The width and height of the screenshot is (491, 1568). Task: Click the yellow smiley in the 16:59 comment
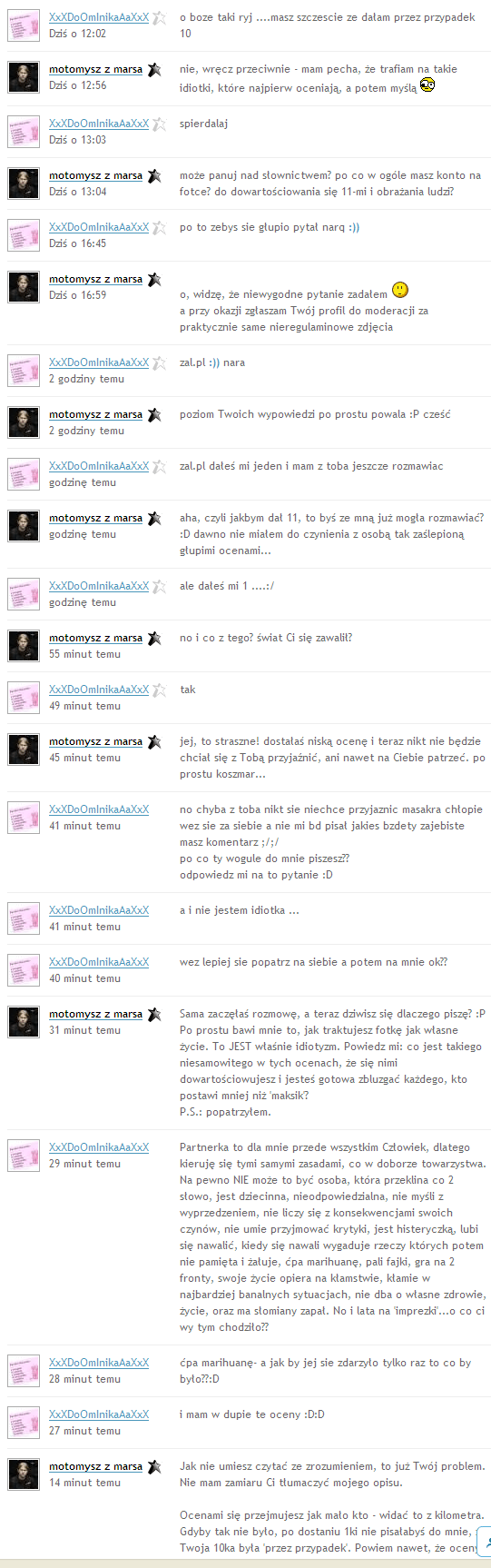click(399, 291)
